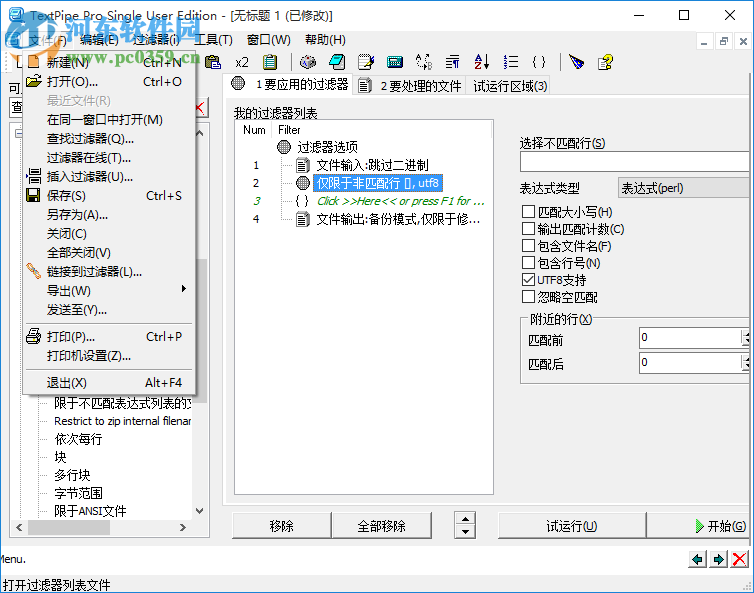Screen dimensions: 754x593
Task: Select 查找过滤器(Q)... menu entry
Action: click(109, 139)
